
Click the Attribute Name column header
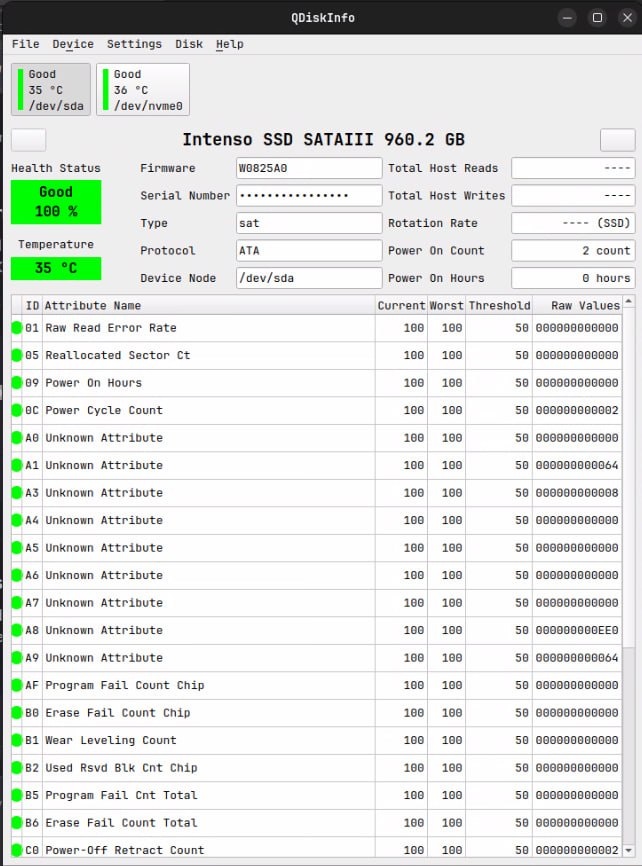pyautogui.click(x=209, y=305)
